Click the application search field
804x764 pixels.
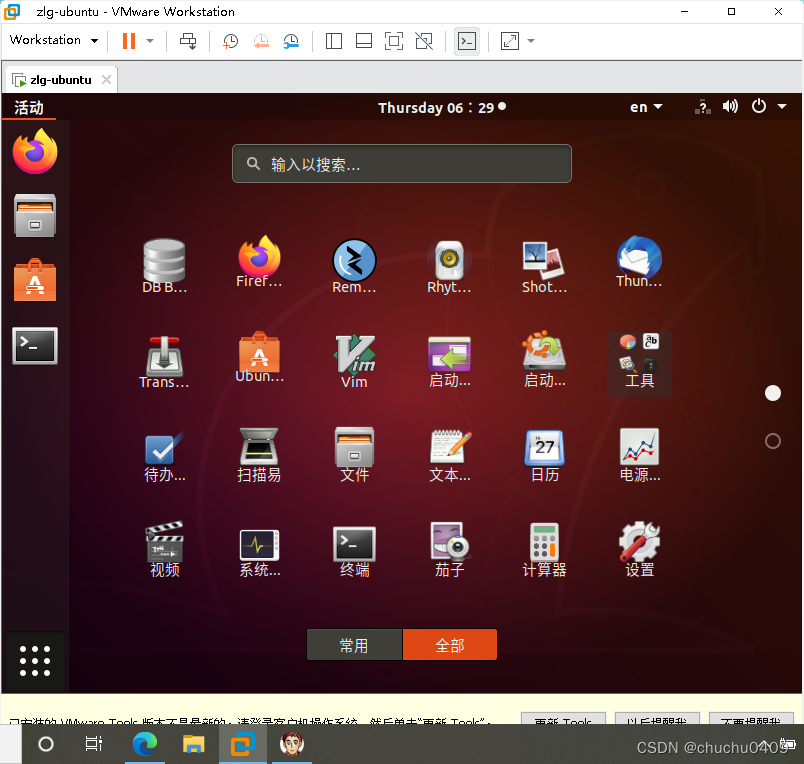(x=402, y=164)
